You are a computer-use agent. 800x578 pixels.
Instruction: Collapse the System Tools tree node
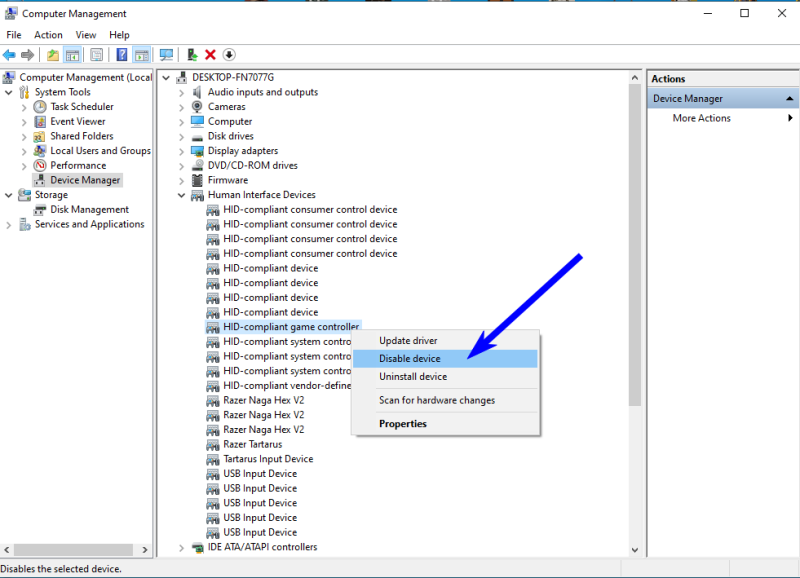[9, 92]
